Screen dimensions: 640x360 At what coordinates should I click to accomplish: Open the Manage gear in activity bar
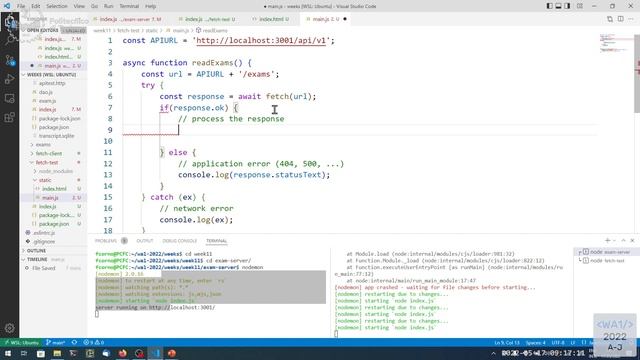(9, 328)
